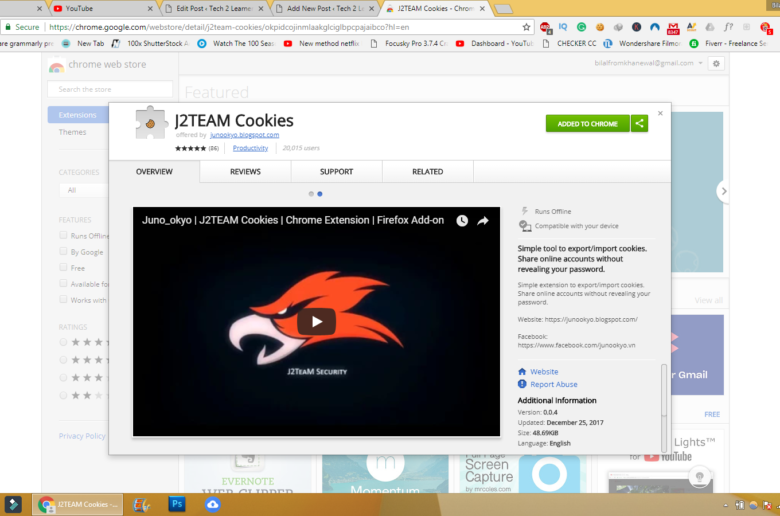Click the blue cloud upload taskbar icon
The width and height of the screenshot is (780, 516).
tap(212, 504)
